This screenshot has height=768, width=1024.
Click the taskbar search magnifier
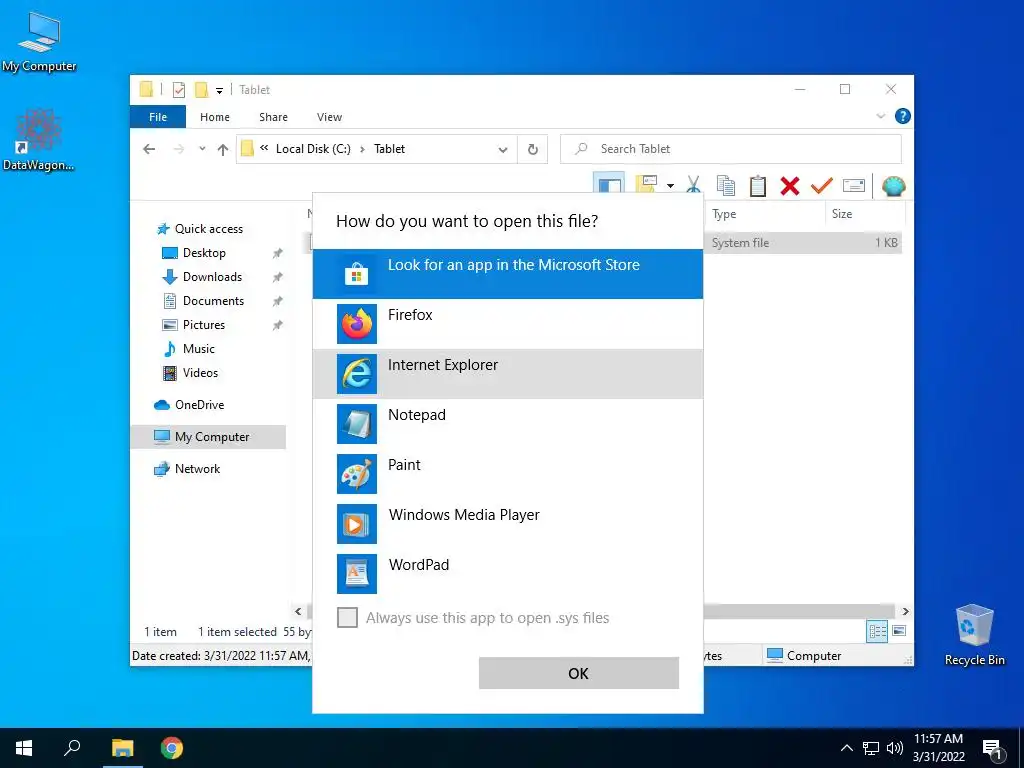click(72, 748)
